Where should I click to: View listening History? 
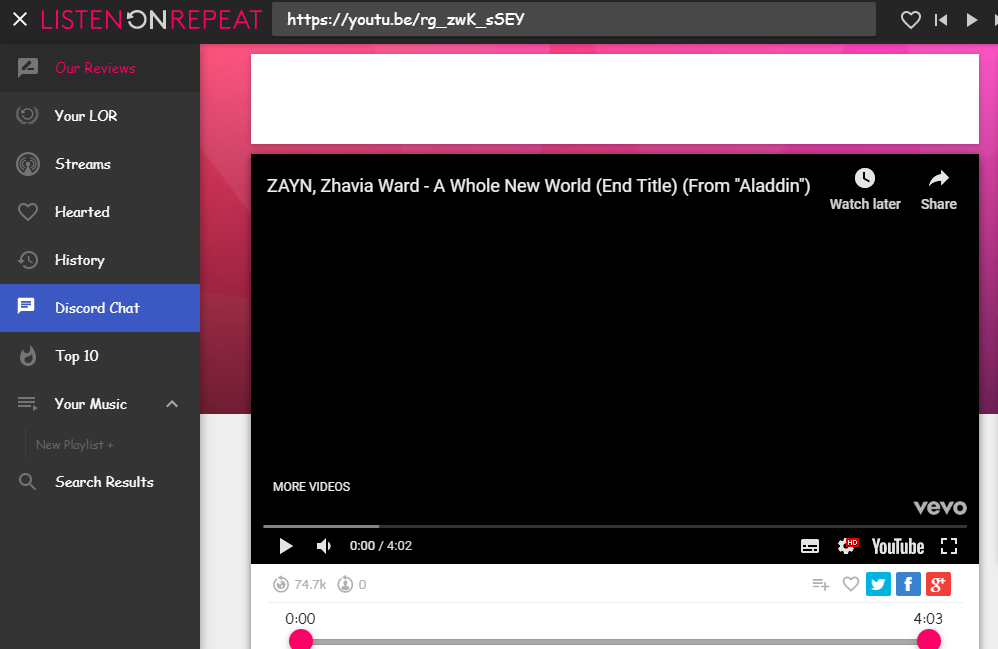100,260
